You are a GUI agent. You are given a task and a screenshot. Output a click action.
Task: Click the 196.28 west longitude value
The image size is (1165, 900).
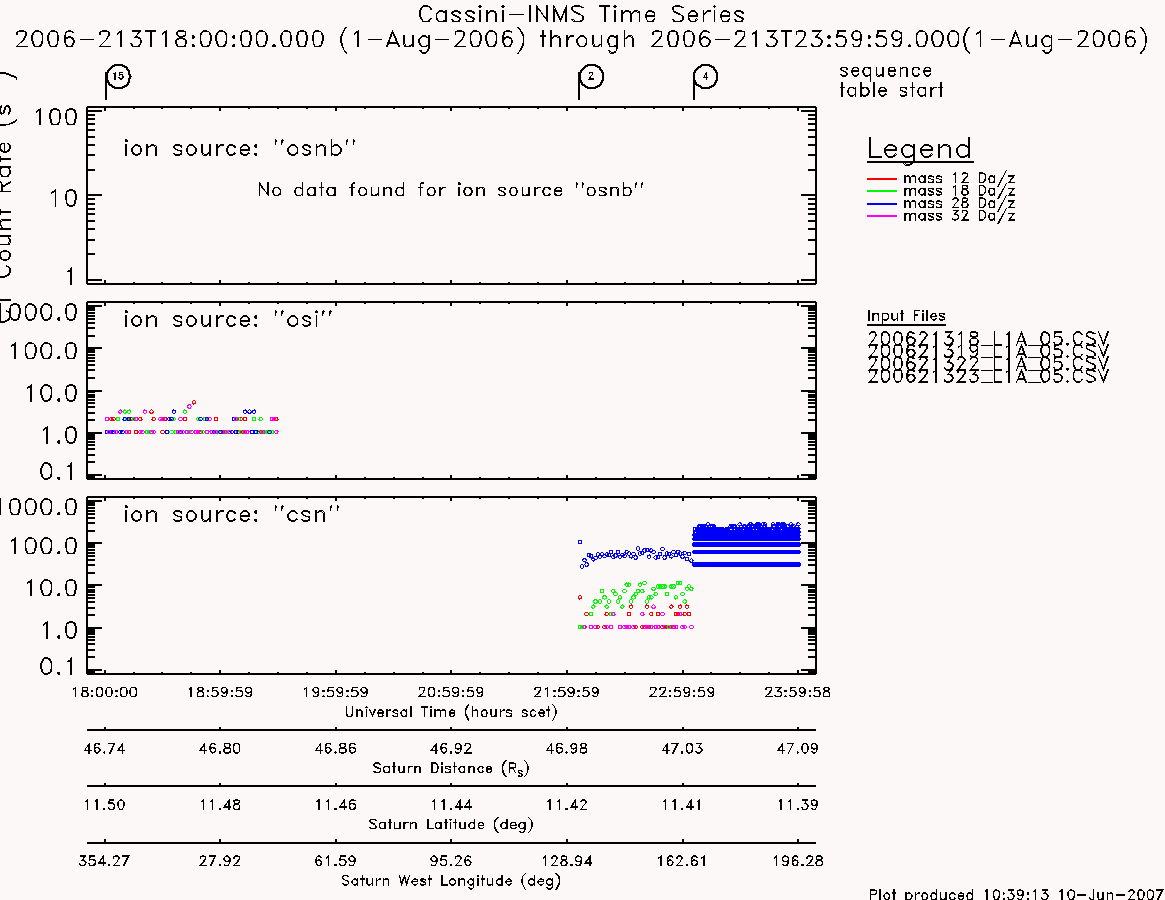click(797, 861)
